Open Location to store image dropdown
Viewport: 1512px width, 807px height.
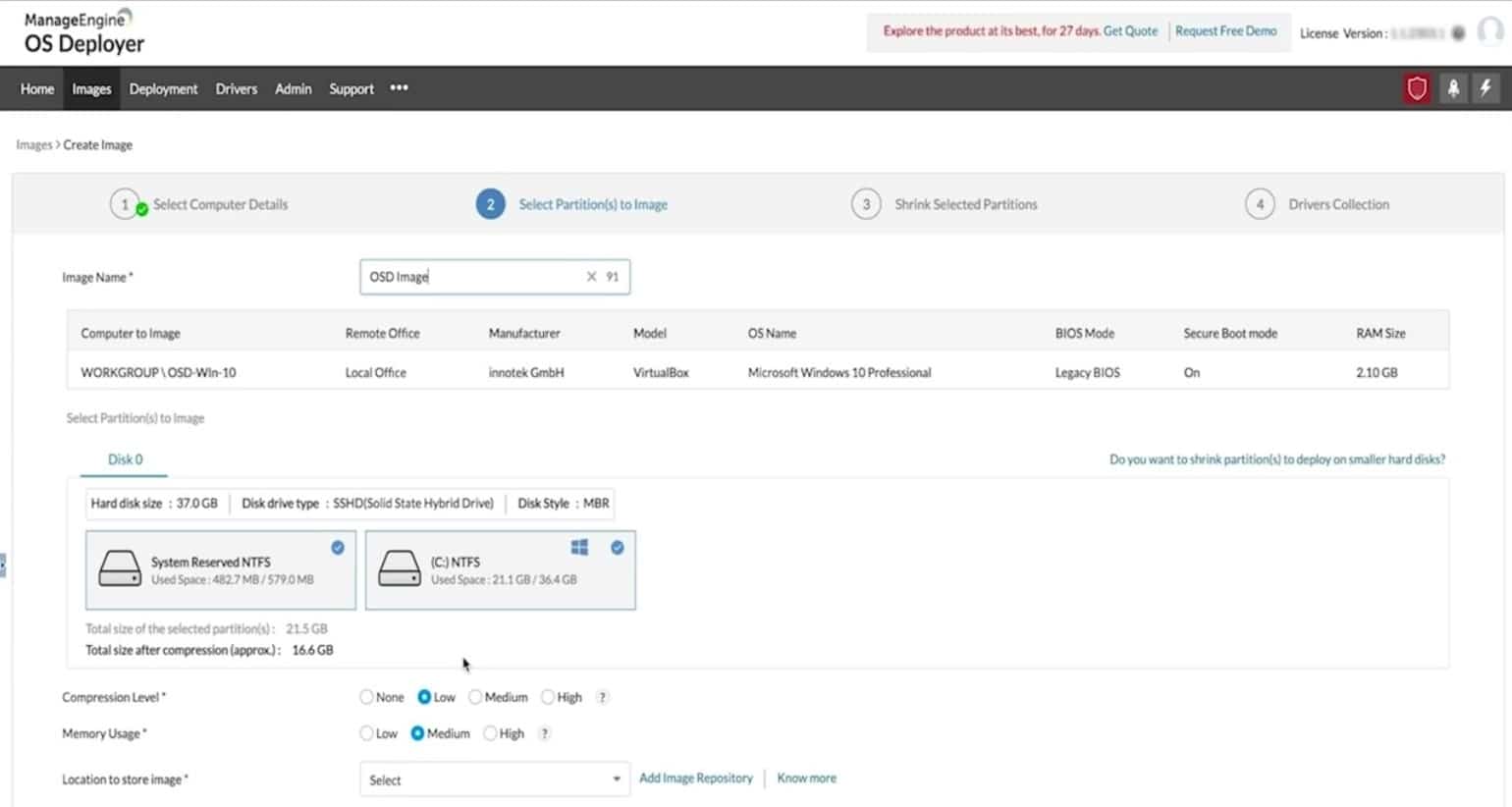click(495, 780)
